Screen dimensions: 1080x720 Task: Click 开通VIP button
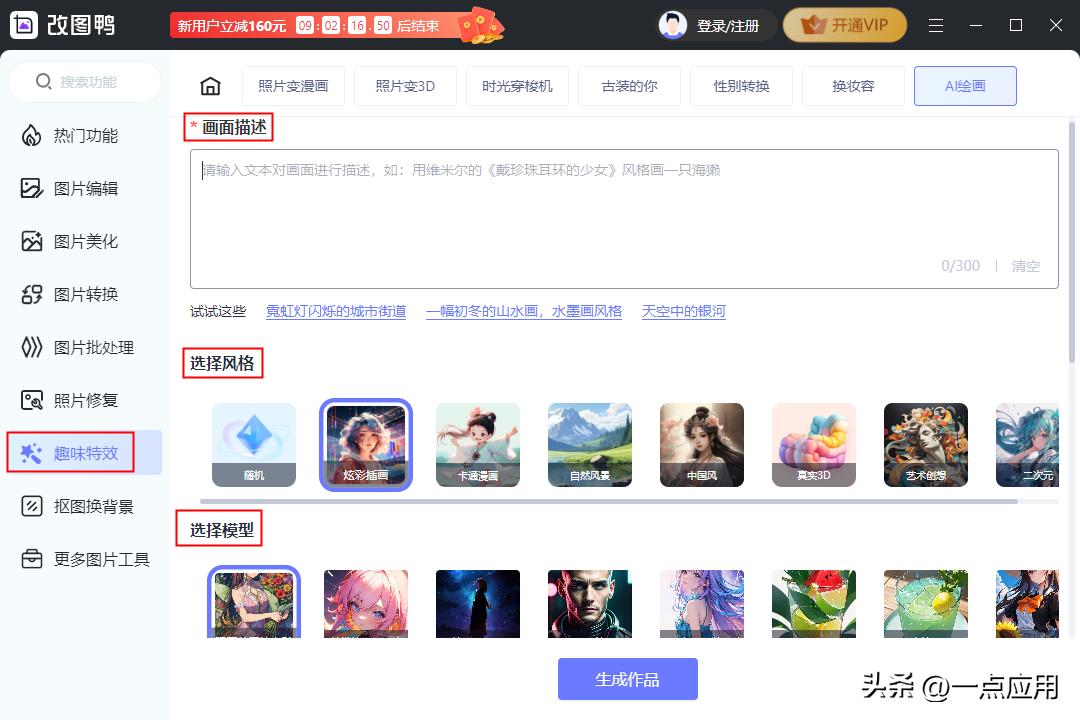[845, 25]
